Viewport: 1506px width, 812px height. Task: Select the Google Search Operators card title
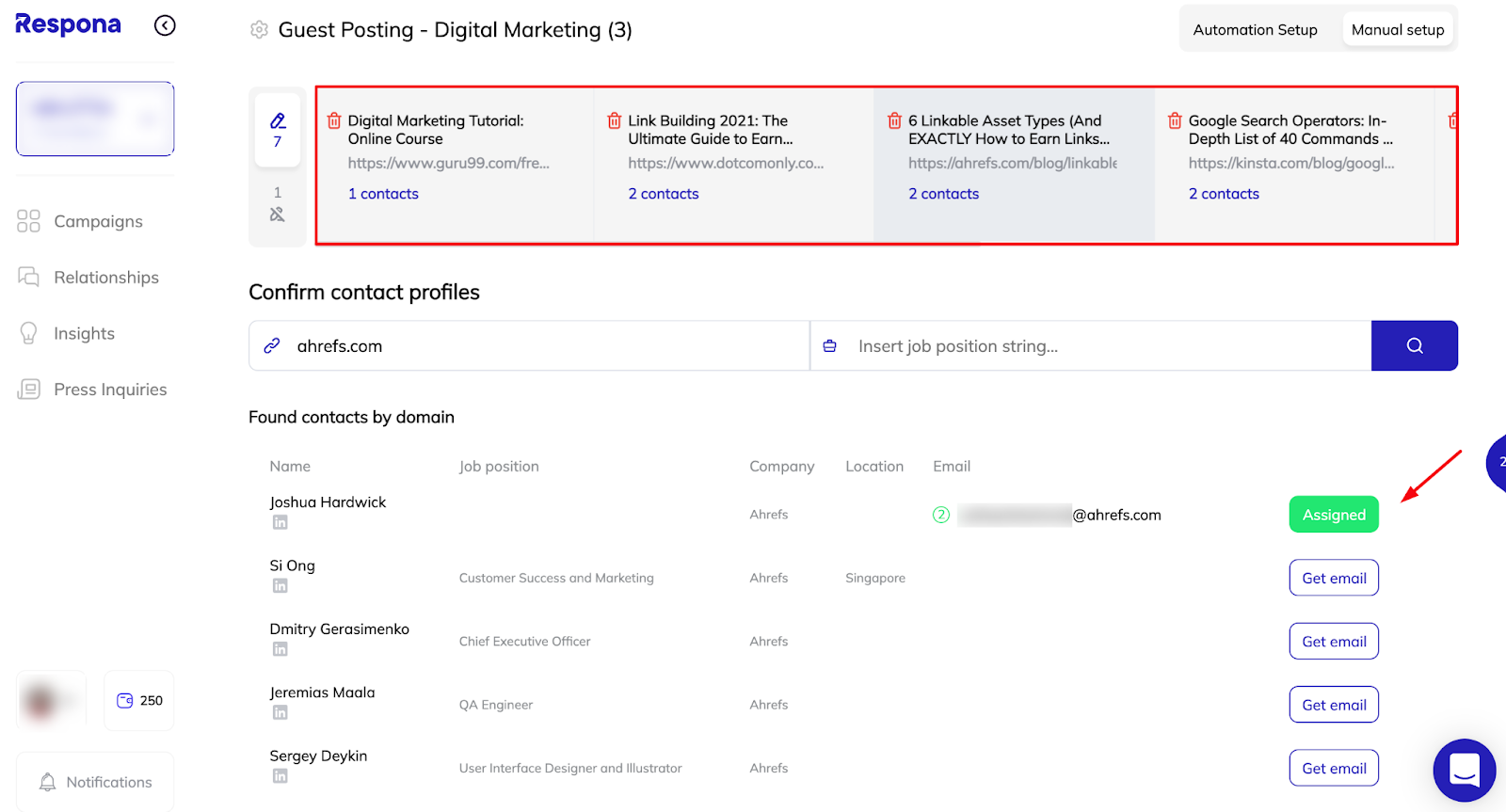click(1290, 130)
